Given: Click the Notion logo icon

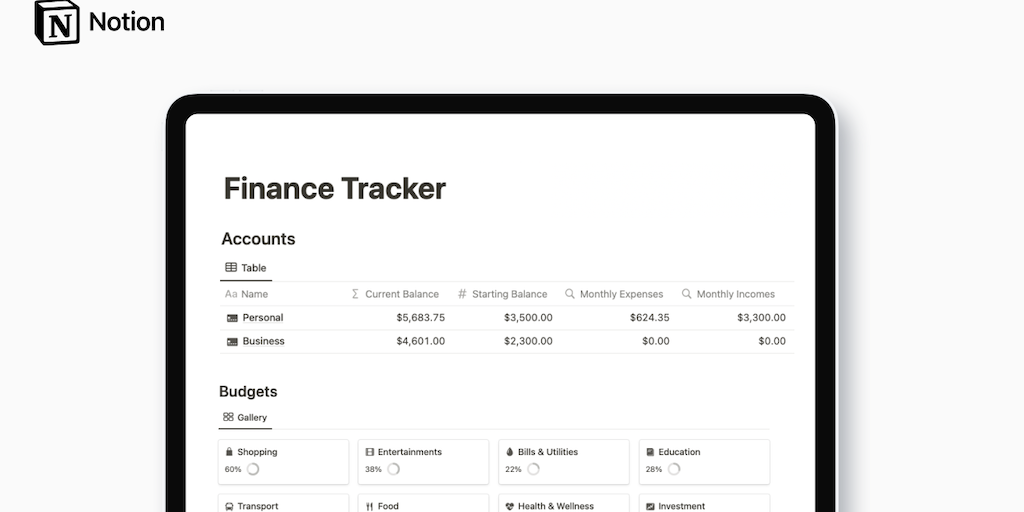Looking at the screenshot, I should (57, 22).
